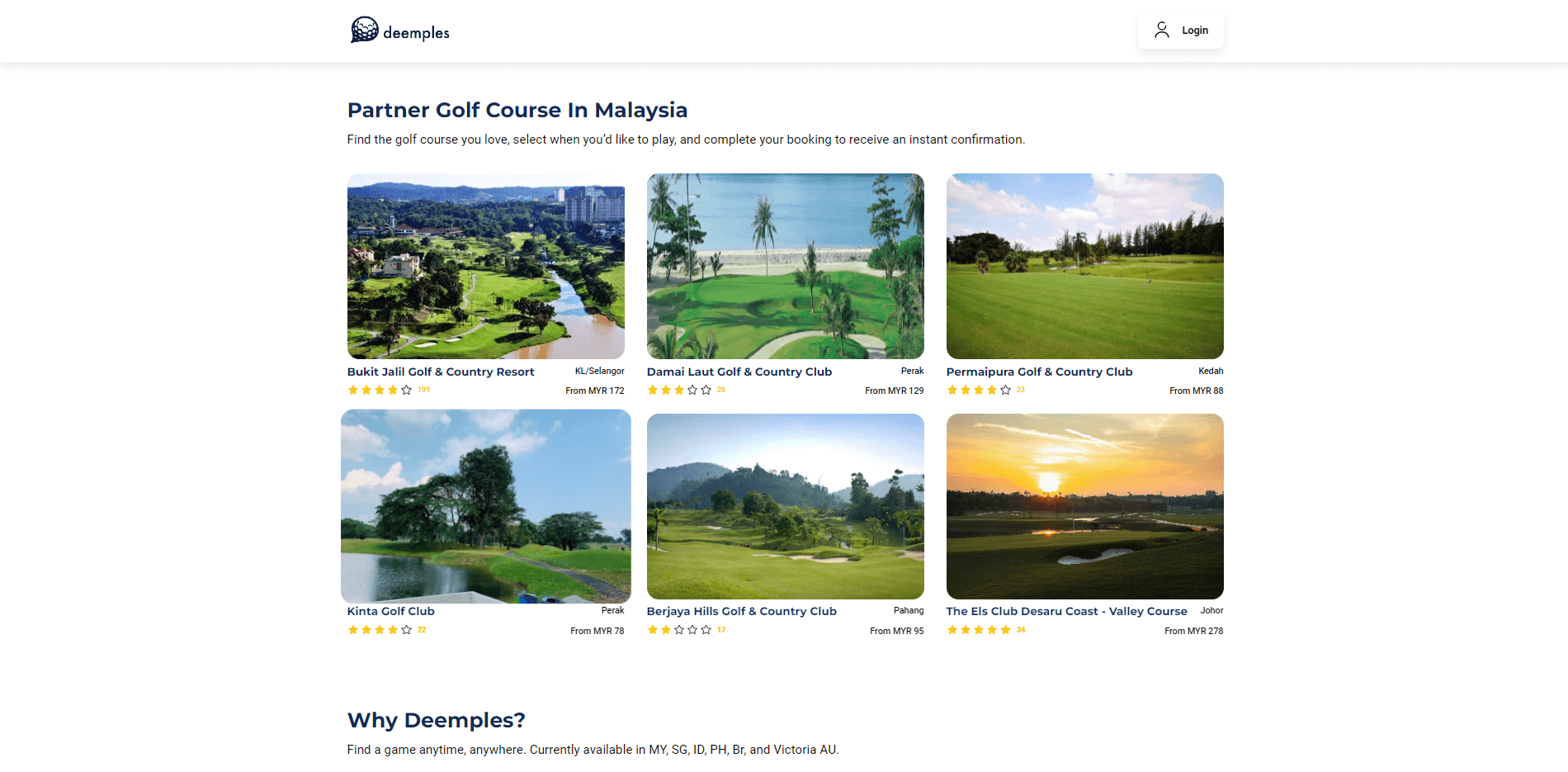Click Permaipura star rating

pyautogui.click(x=979, y=391)
